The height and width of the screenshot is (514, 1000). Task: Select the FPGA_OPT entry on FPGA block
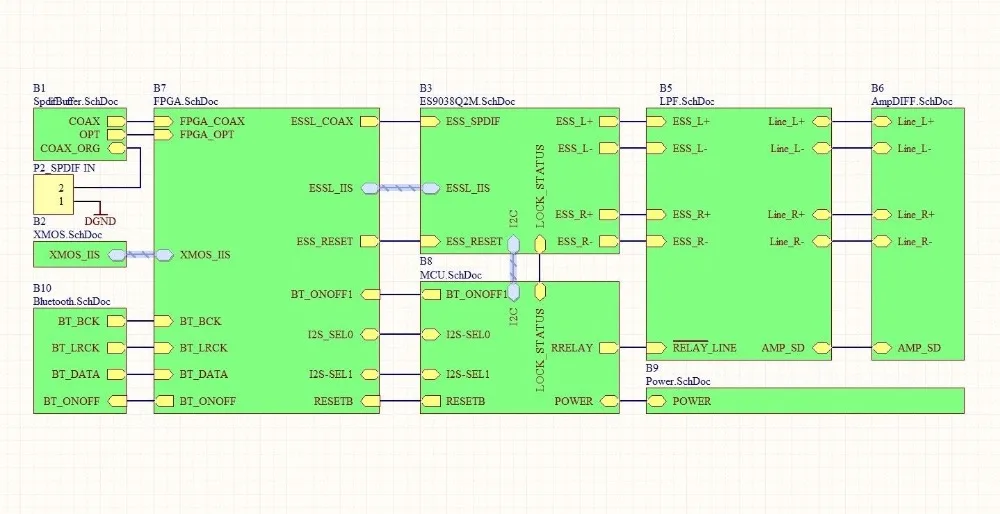coord(164,135)
